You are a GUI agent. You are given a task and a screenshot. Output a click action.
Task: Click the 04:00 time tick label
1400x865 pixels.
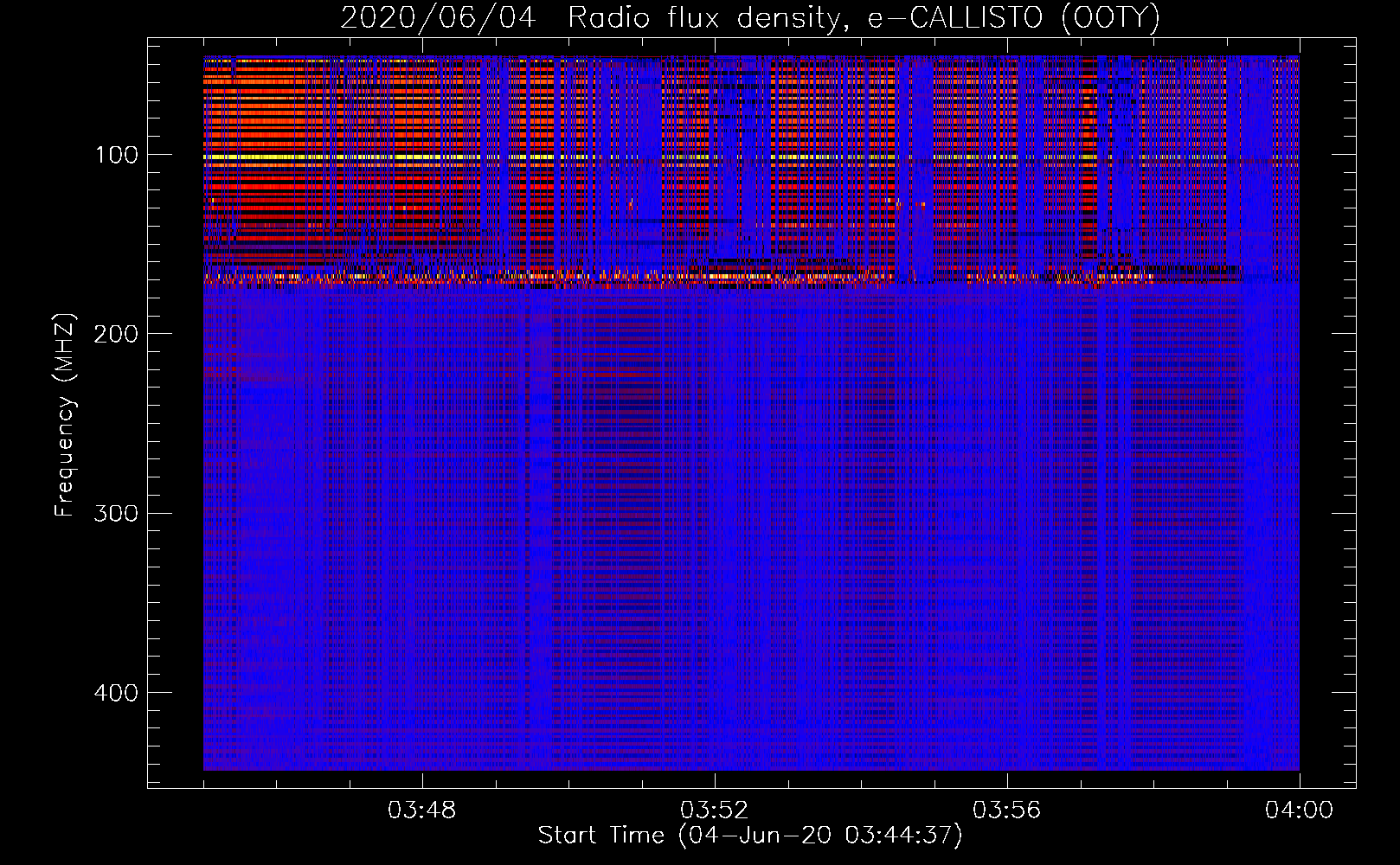1300,811
